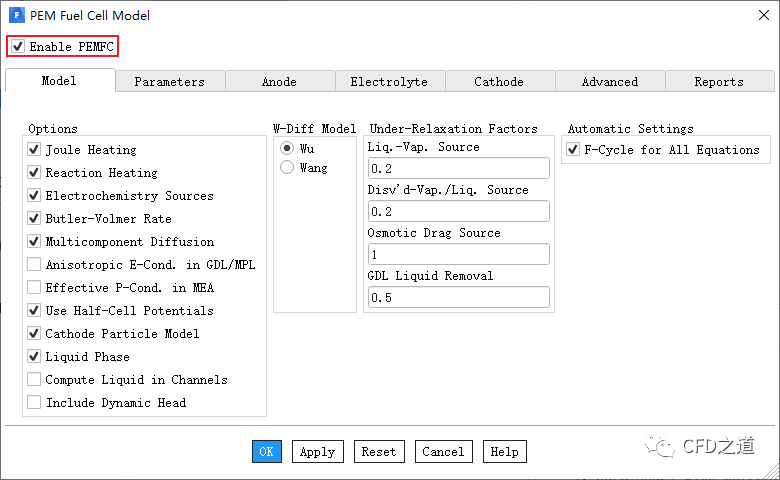Image resolution: width=780 pixels, height=480 pixels.
Task: Choose the Wu W-Diff model radio button
Action: 287,148
